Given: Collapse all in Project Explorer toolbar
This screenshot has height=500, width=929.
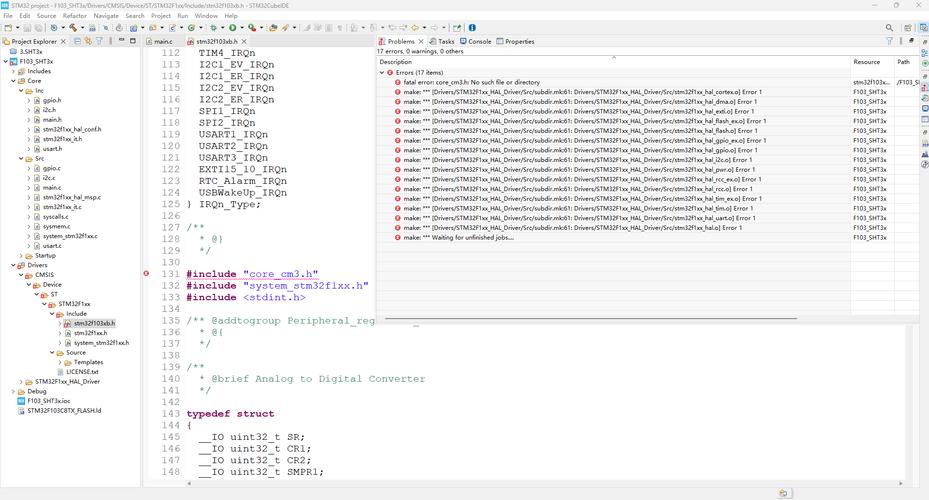Looking at the screenshot, I should (x=78, y=41).
